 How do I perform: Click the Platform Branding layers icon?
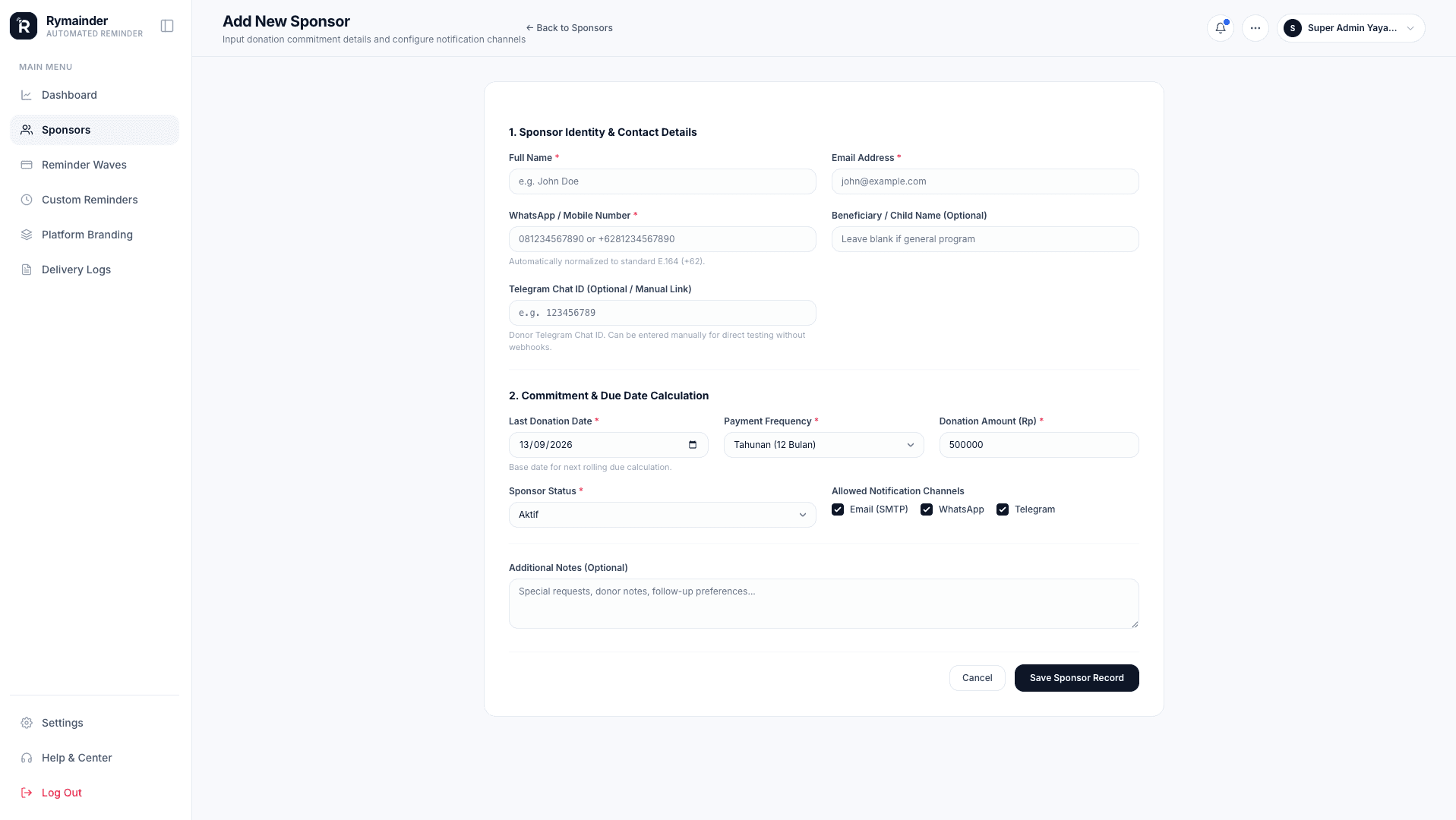pos(27,235)
